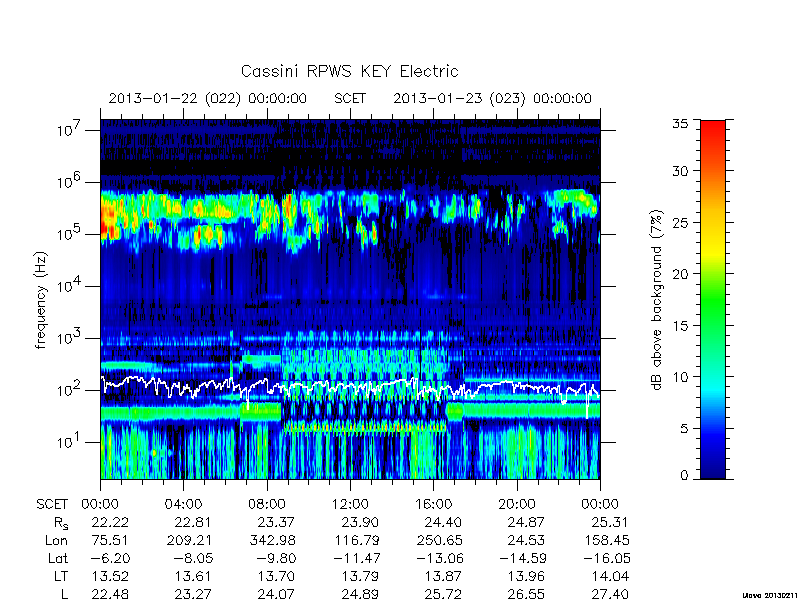Screen dimensions: 800x600
Task: Click the 20:00 time tick label
Action: (x=517, y=504)
